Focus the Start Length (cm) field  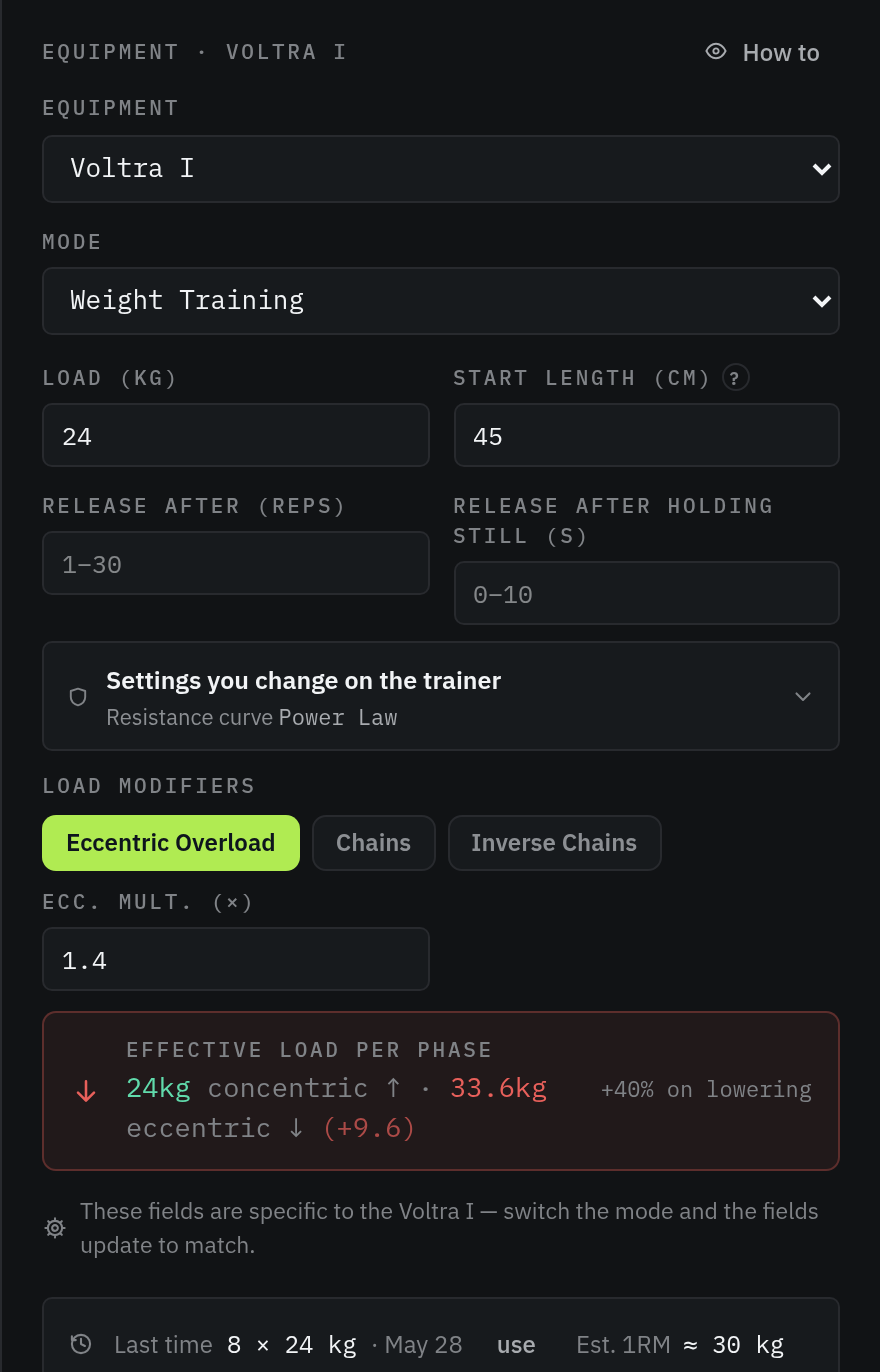[646, 435]
